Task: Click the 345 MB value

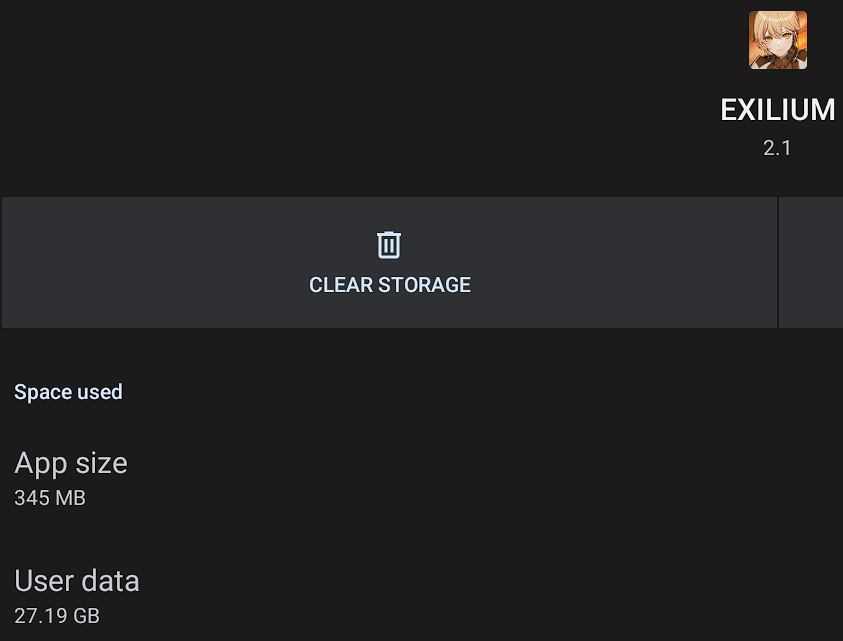Action: (x=49, y=497)
